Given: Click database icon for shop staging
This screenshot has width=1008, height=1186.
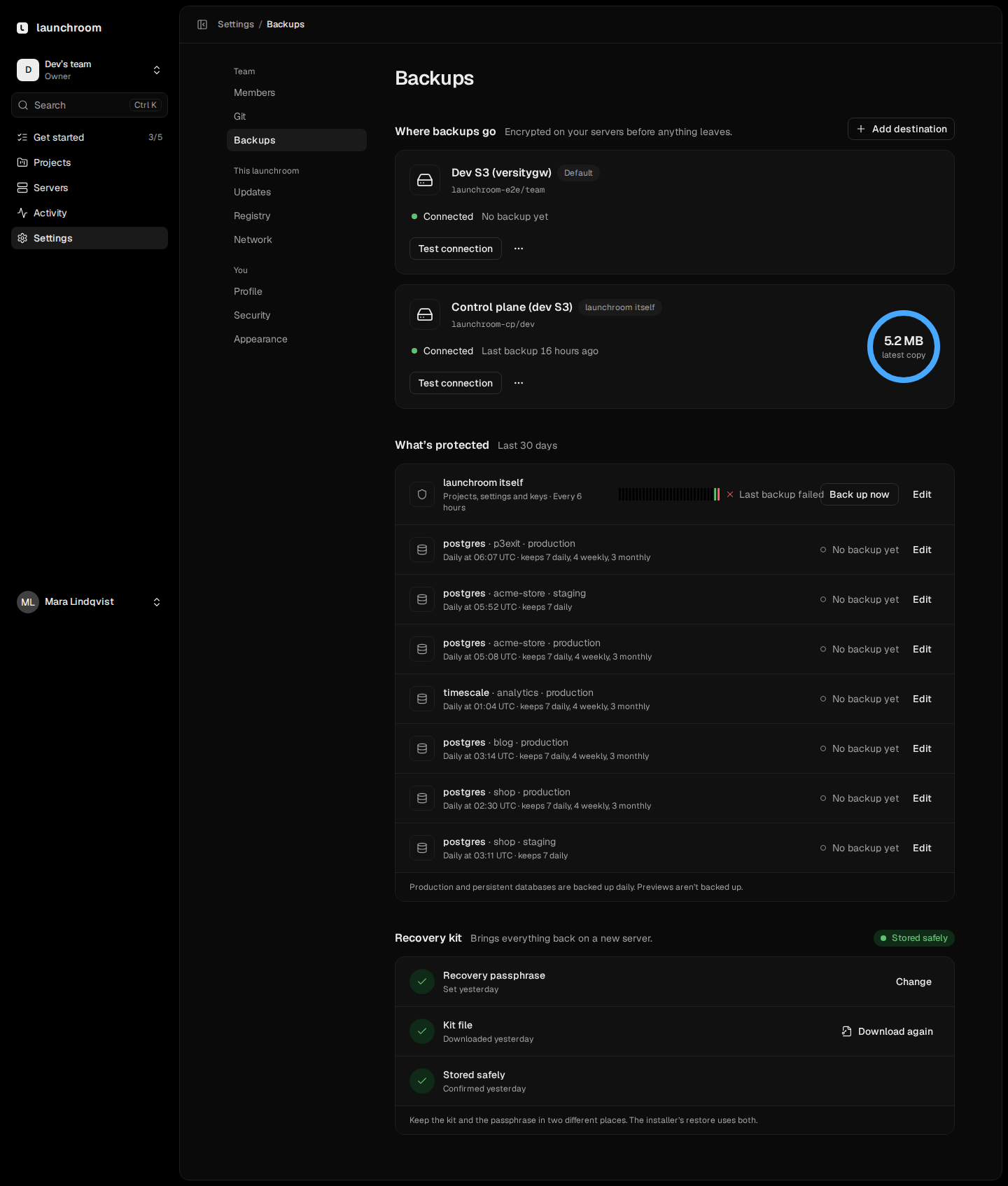Looking at the screenshot, I should [422, 848].
